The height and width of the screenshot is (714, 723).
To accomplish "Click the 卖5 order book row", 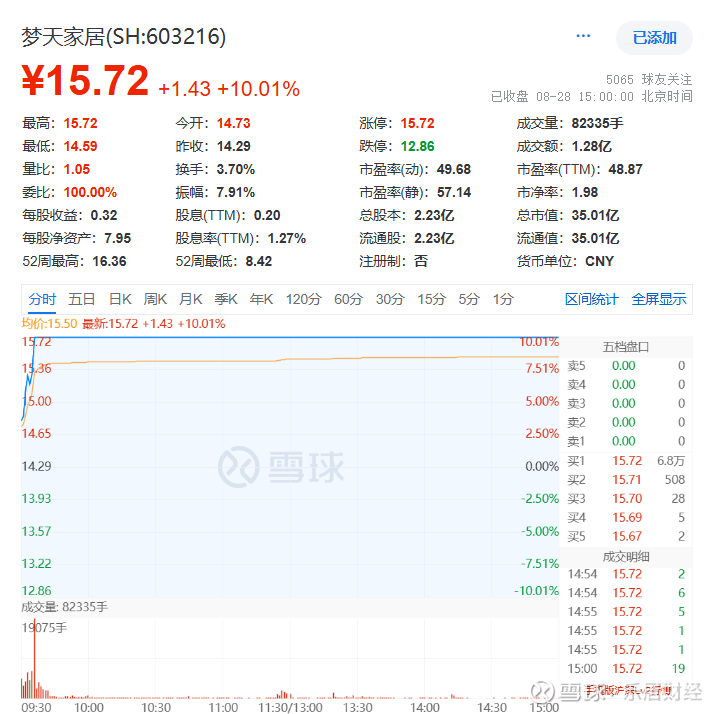I will 626,366.
